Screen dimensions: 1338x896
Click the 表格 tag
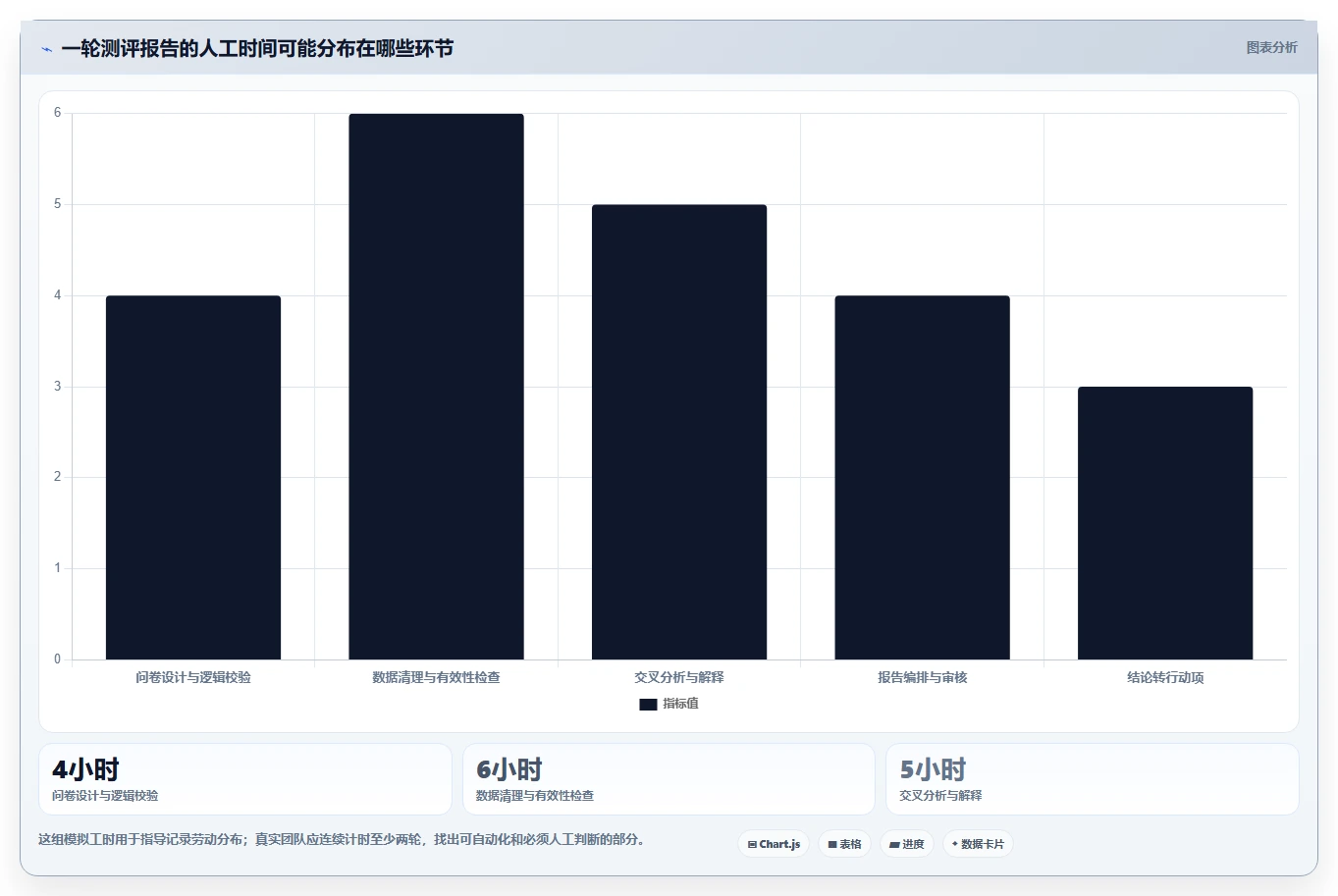844,844
